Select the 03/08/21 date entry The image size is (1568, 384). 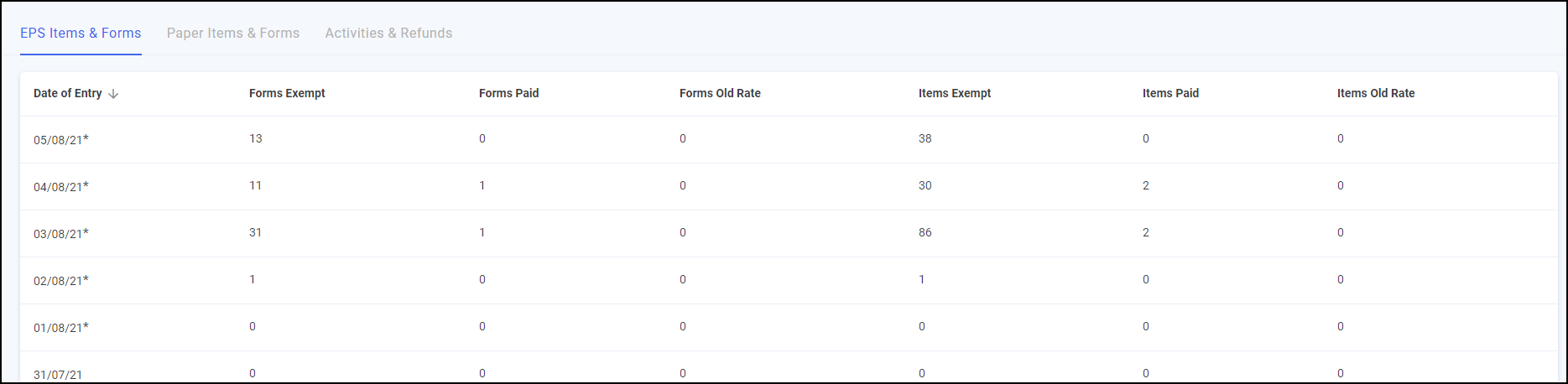coord(60,234)
